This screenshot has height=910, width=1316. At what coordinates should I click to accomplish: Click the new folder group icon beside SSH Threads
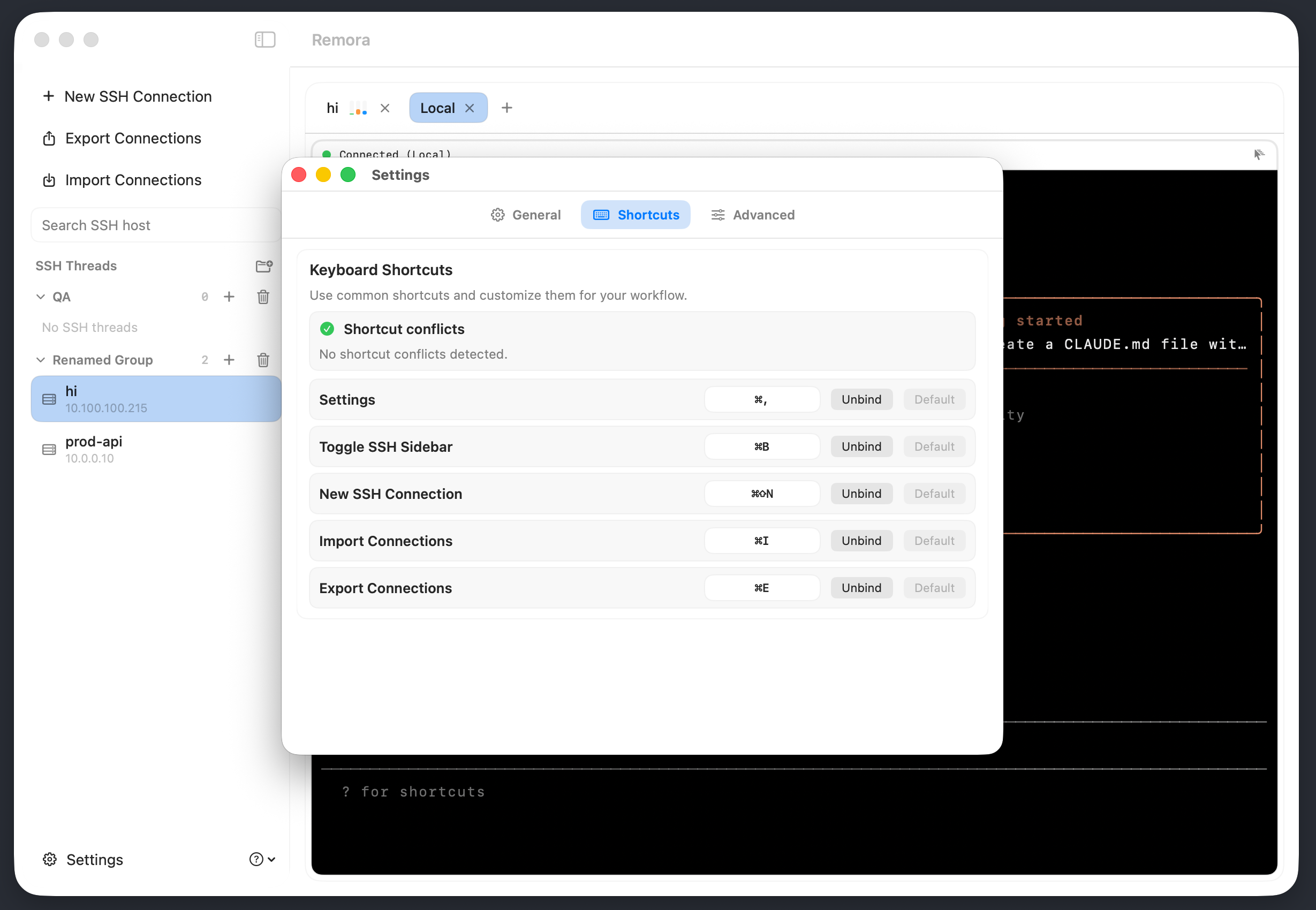point(264,266)
